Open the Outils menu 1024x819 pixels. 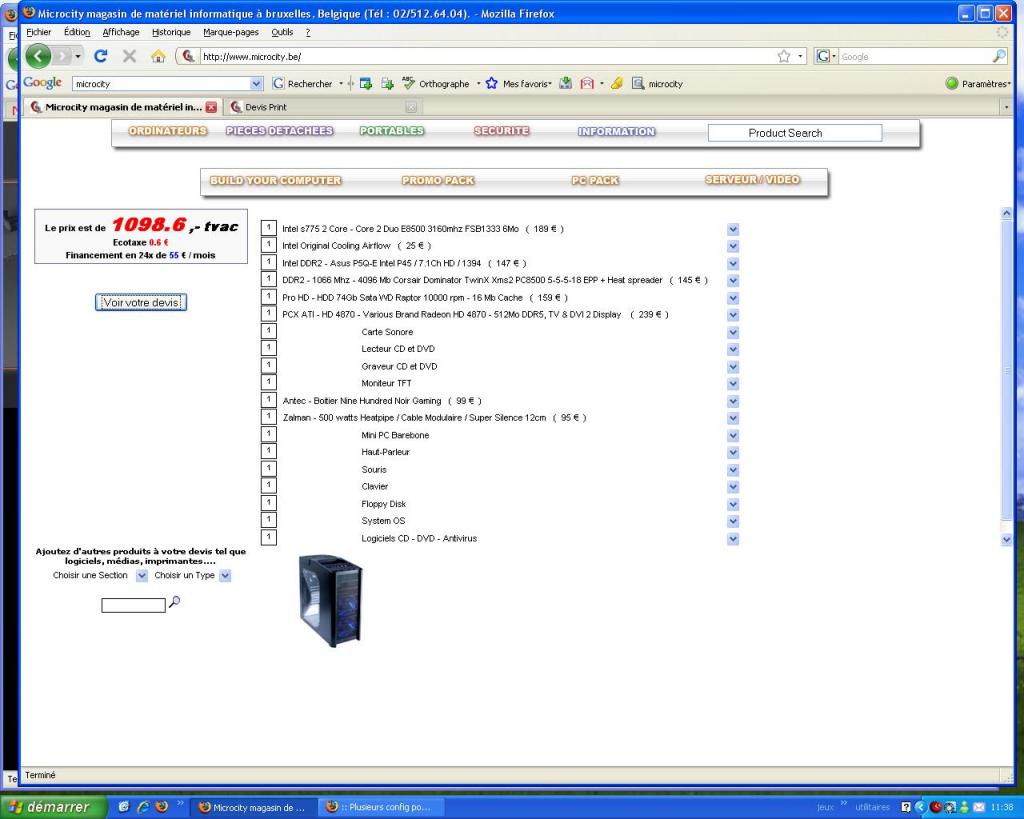point(282,32)
